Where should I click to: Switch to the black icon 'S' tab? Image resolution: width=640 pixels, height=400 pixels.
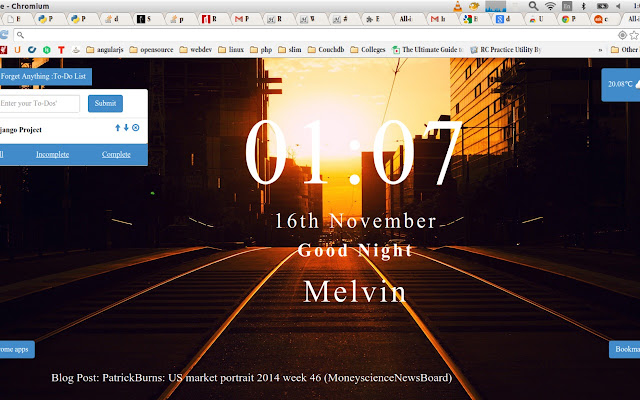[x=149, y=19]
